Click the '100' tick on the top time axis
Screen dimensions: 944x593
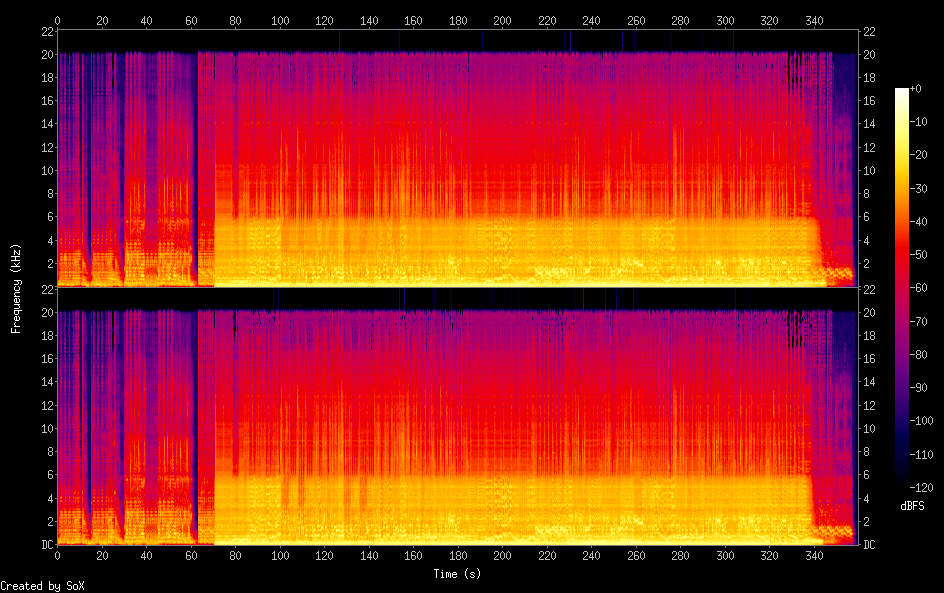[x=280, y=20]
